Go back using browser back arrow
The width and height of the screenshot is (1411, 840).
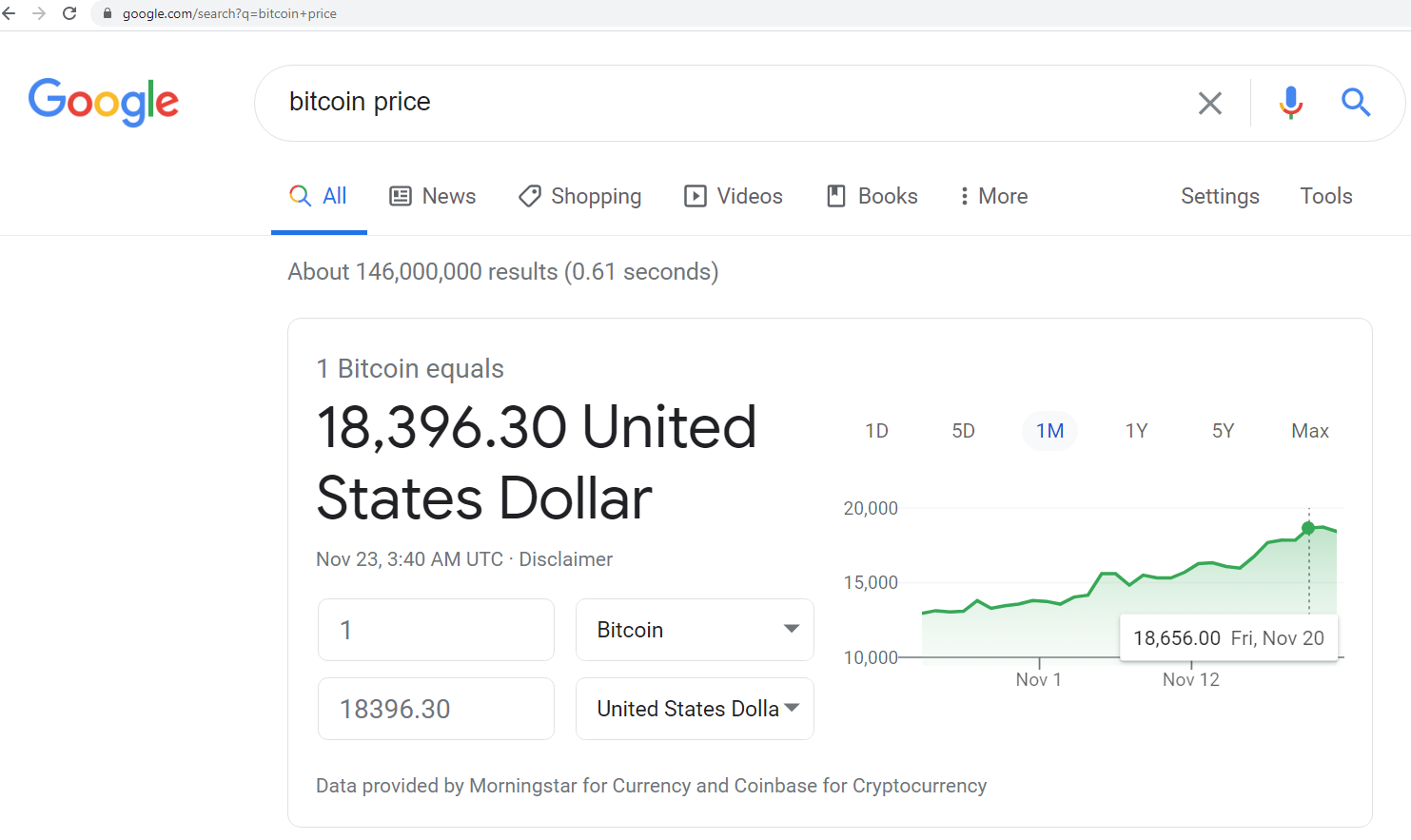pyautogui.click(x=10, y=13)
